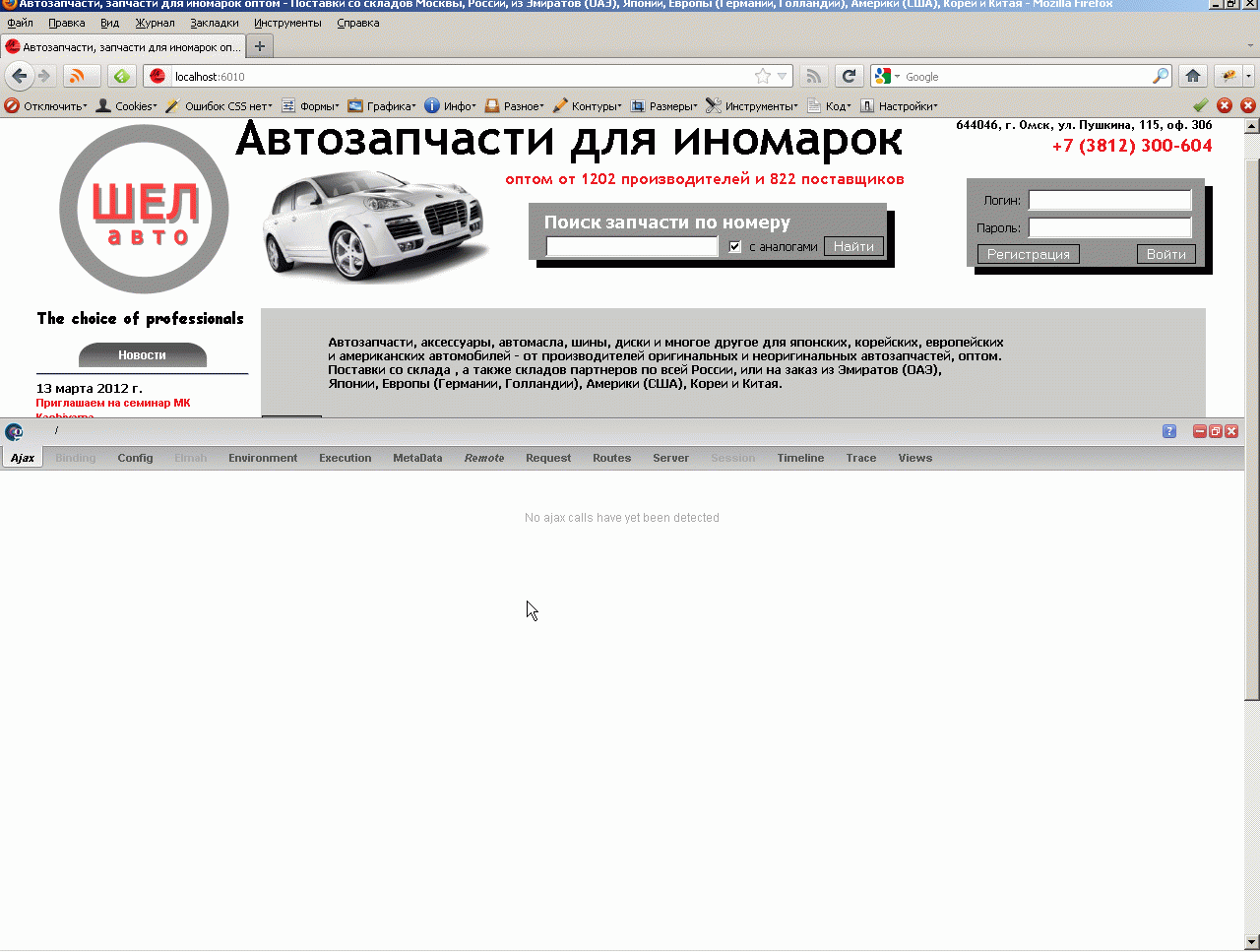Go to the browser Home page
Screen dimensions: 1260x952
1193,76
